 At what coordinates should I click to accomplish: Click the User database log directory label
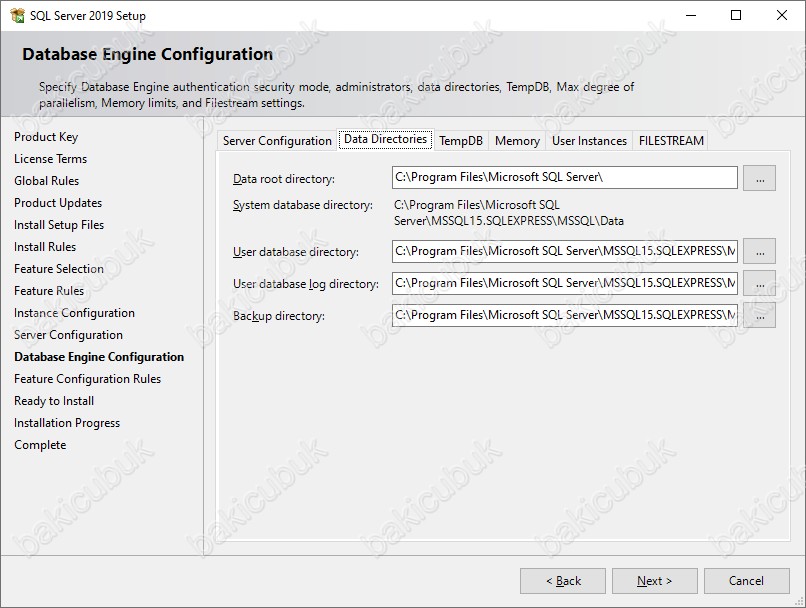coord(306,284)
